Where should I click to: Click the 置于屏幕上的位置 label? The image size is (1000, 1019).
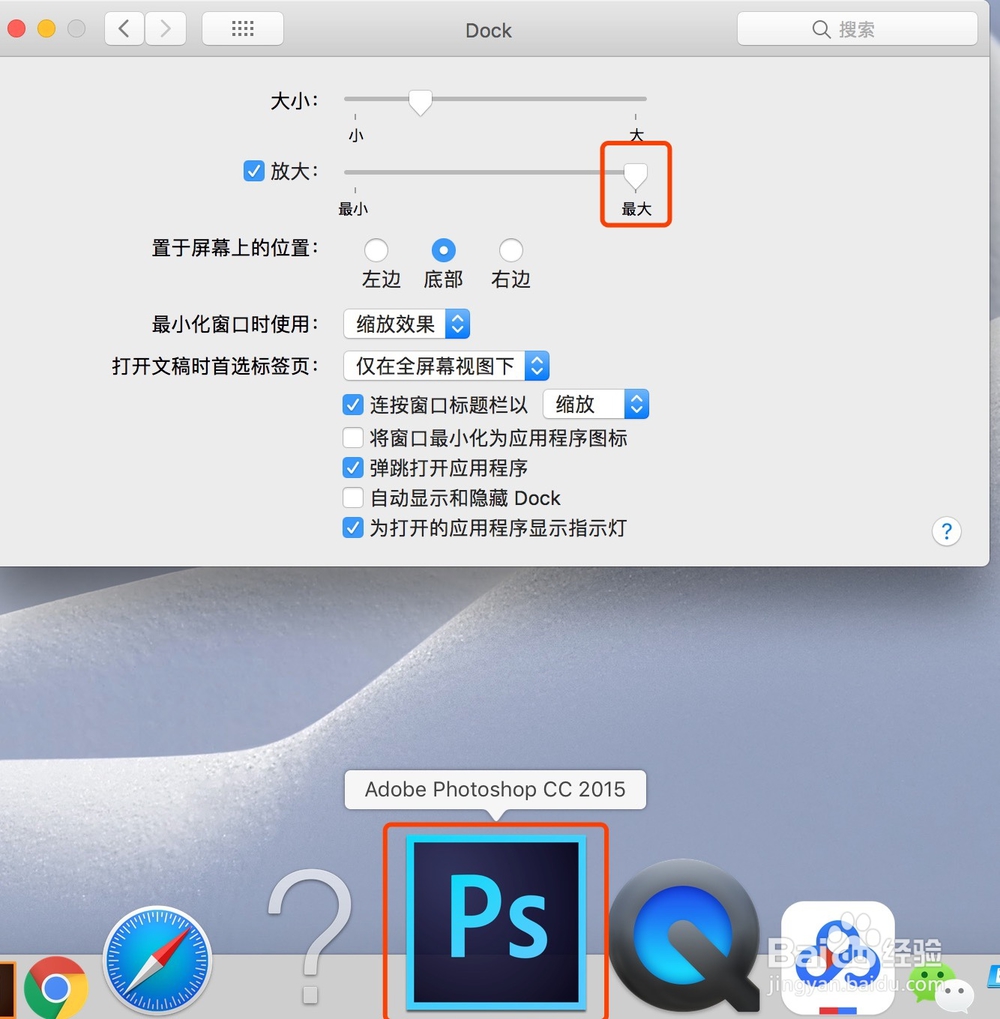pyautogui.click(x=235, y=248)
